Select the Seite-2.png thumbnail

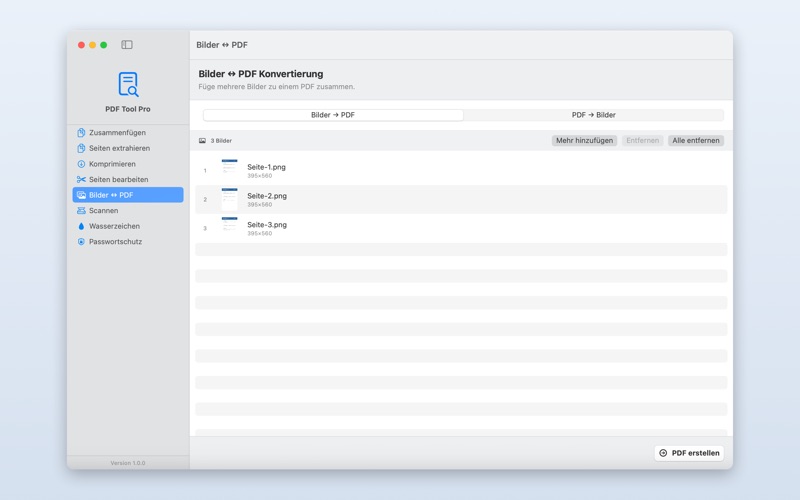coord(230,199)
